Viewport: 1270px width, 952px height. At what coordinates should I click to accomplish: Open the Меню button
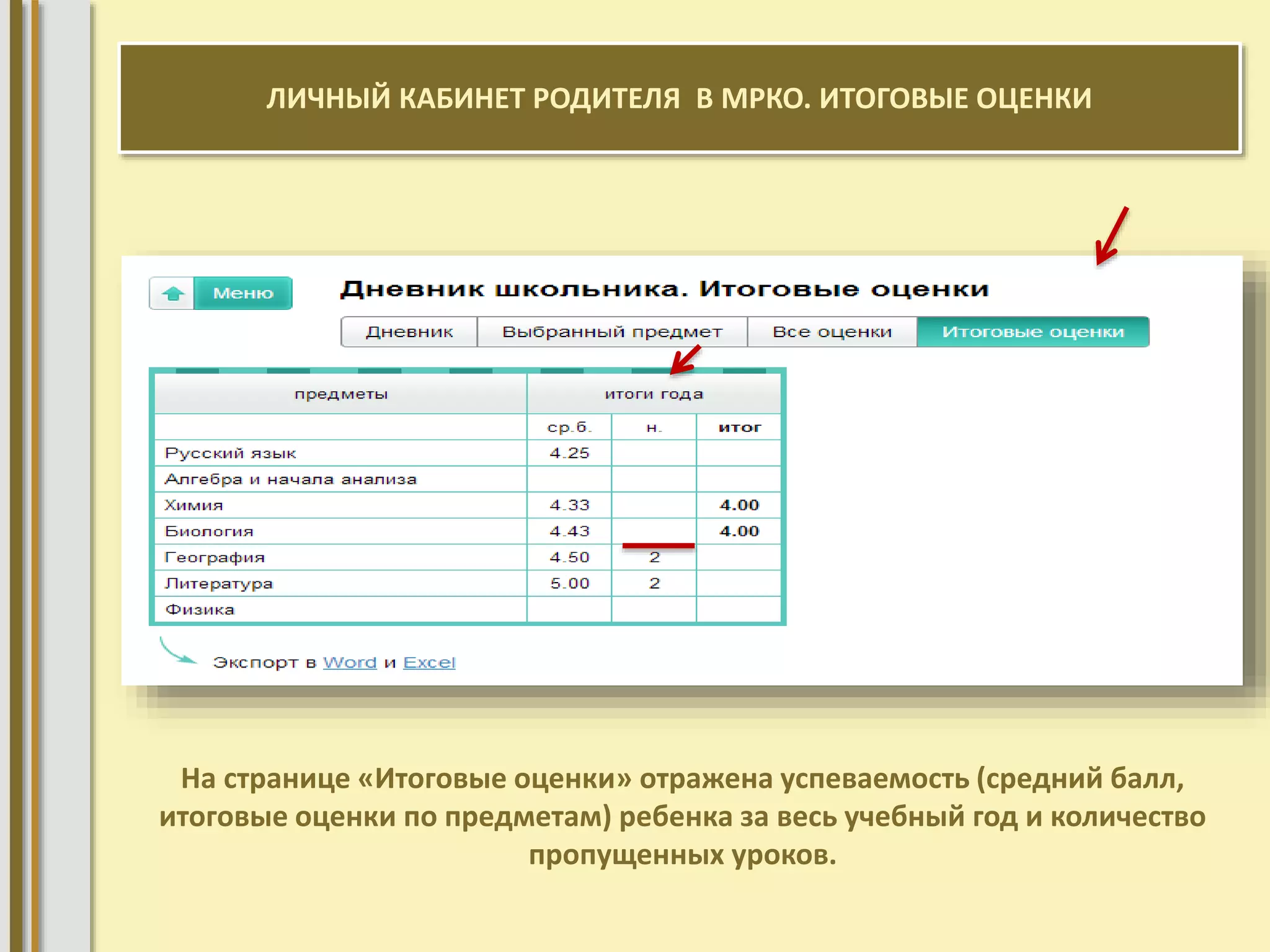pos(243,293)
